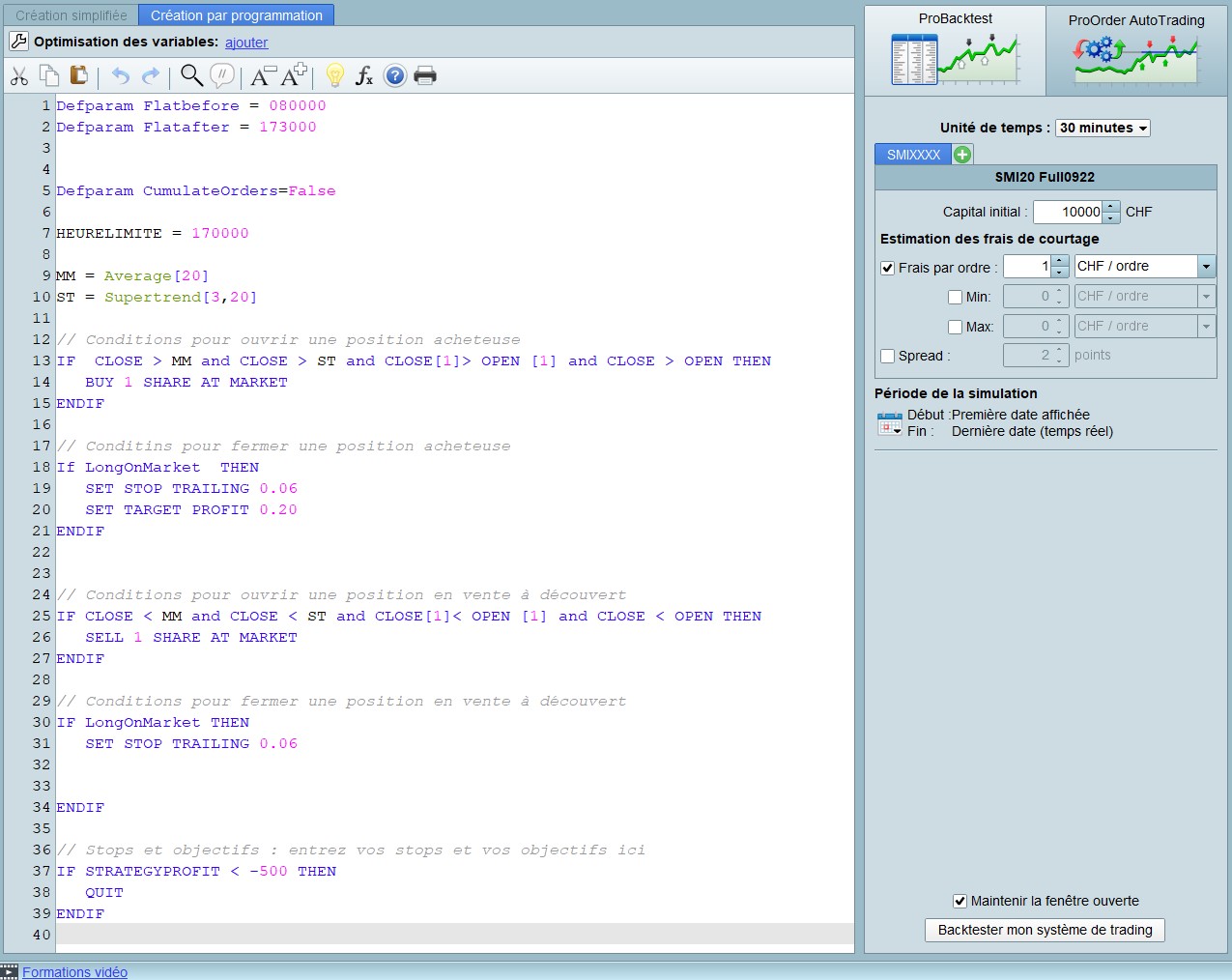Click the ajouter link for variable optimisation

[x=246, y=43]
